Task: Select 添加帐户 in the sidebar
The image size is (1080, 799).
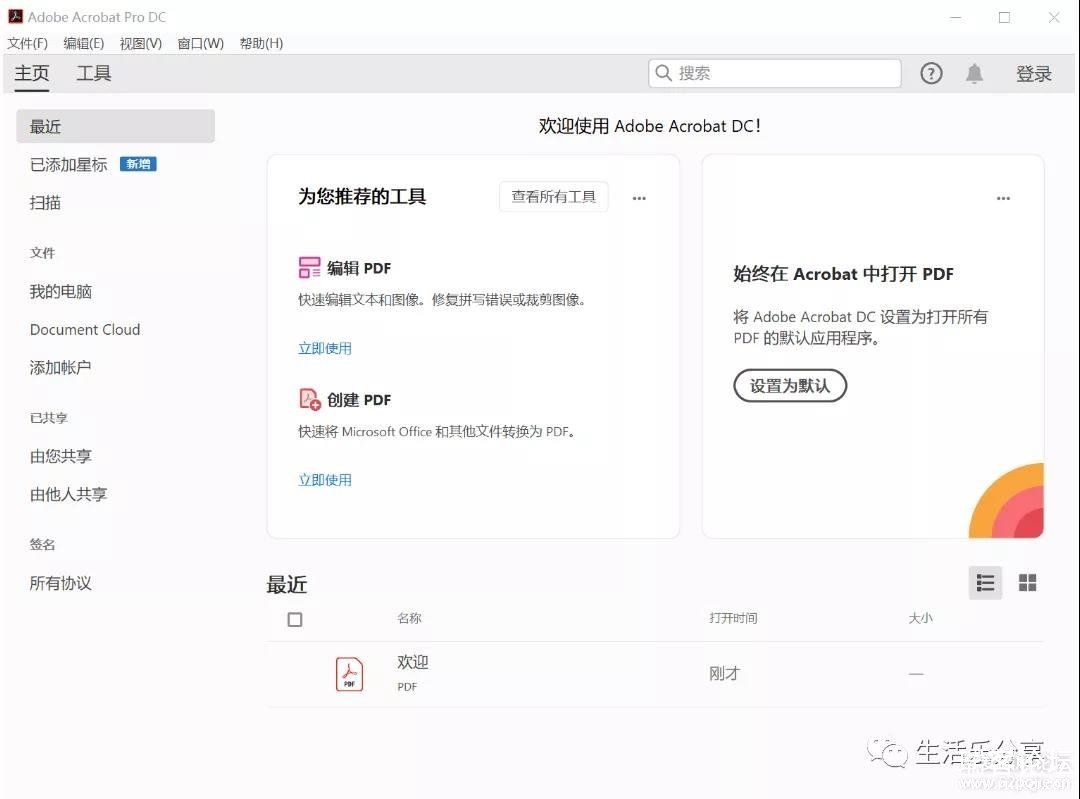Action: [x=61, y=367]
